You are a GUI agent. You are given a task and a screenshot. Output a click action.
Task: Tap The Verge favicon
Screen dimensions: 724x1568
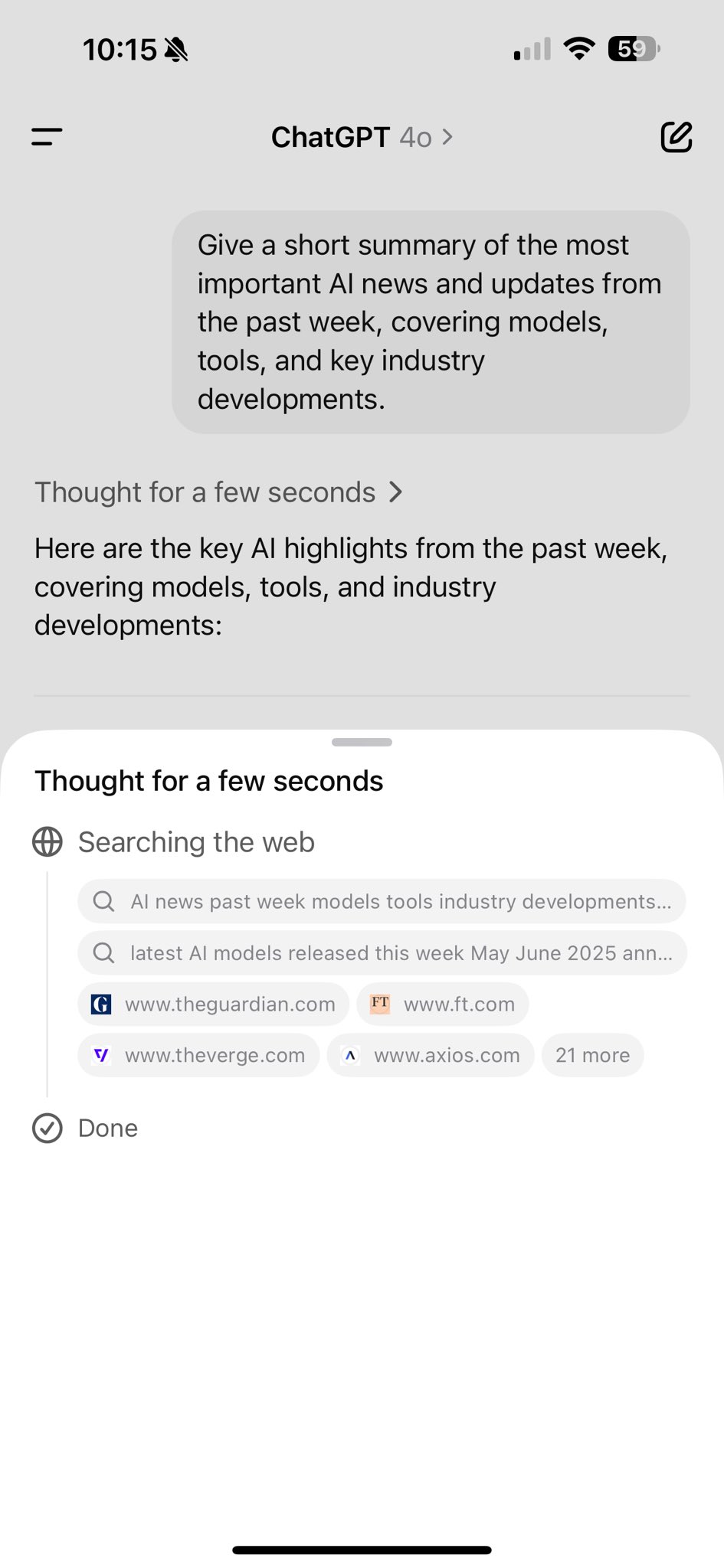point(101,1055)
